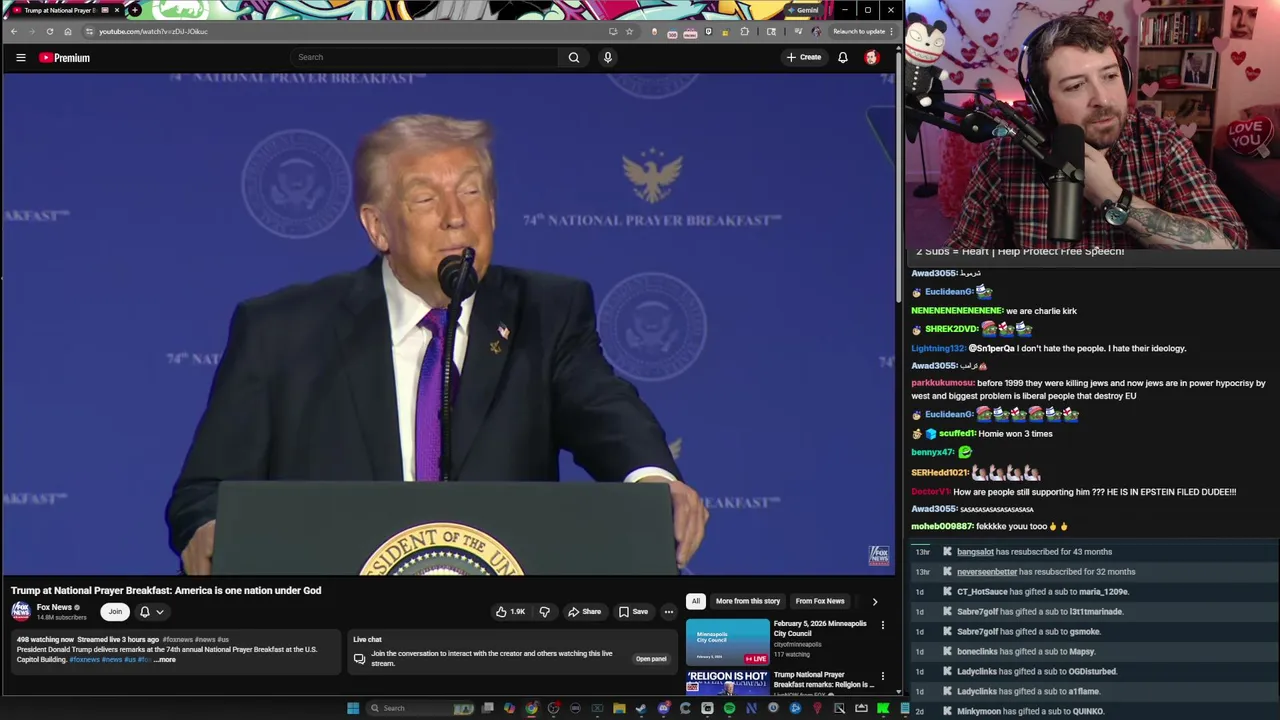Focus the YouTube search field

(425, 57)
